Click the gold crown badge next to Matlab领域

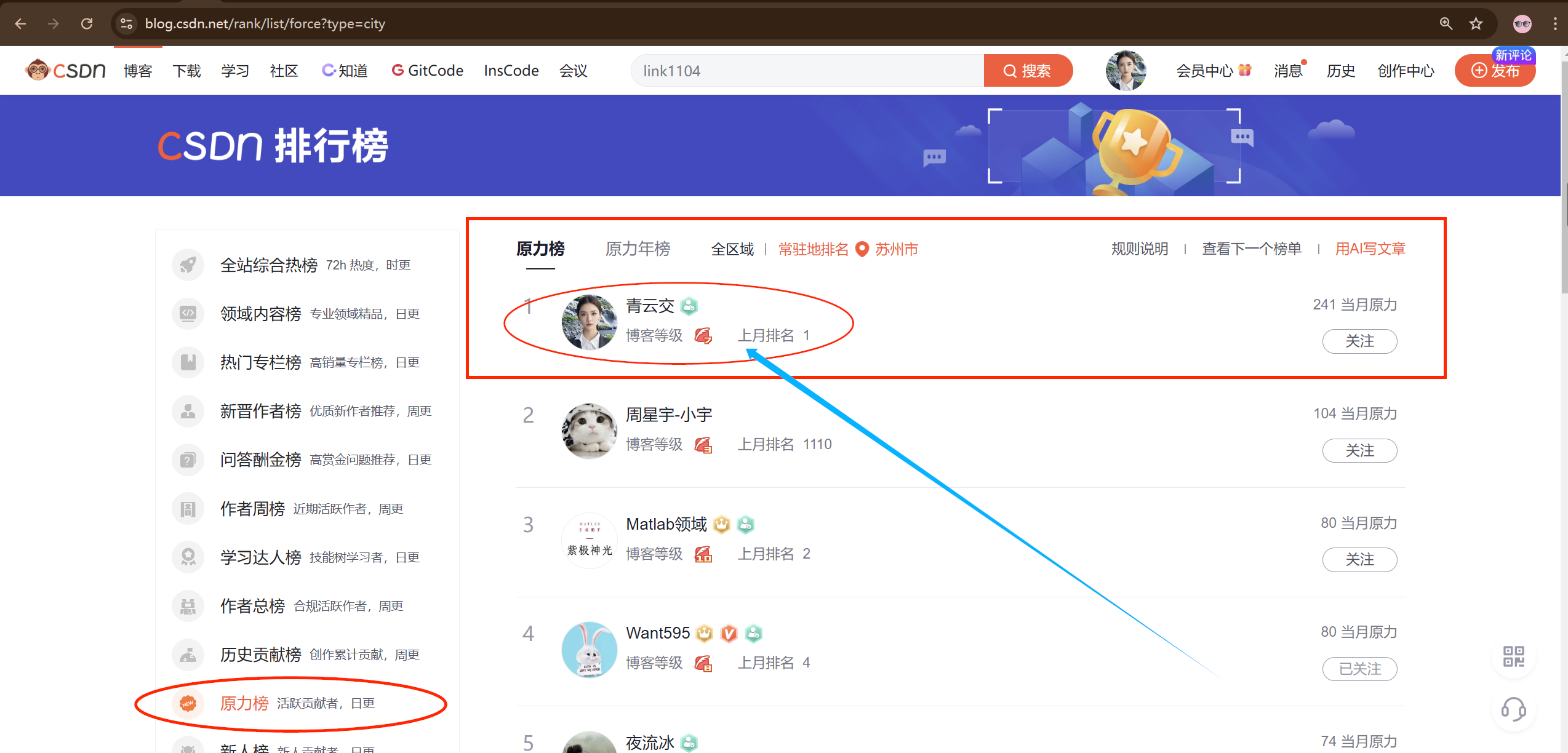click(722, 524)
